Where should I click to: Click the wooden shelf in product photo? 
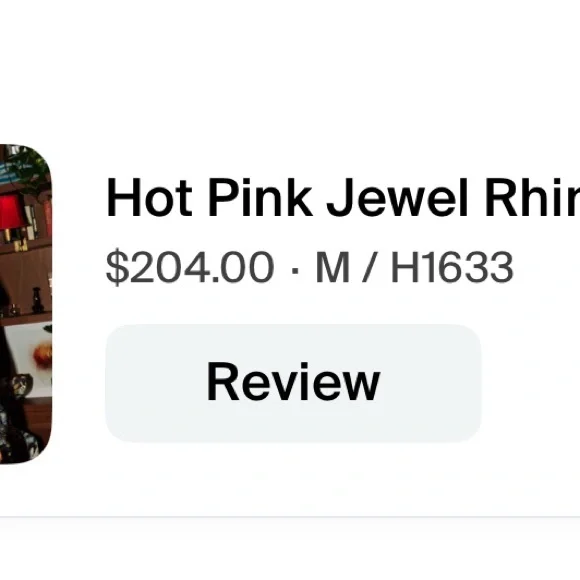pos(26,318)
